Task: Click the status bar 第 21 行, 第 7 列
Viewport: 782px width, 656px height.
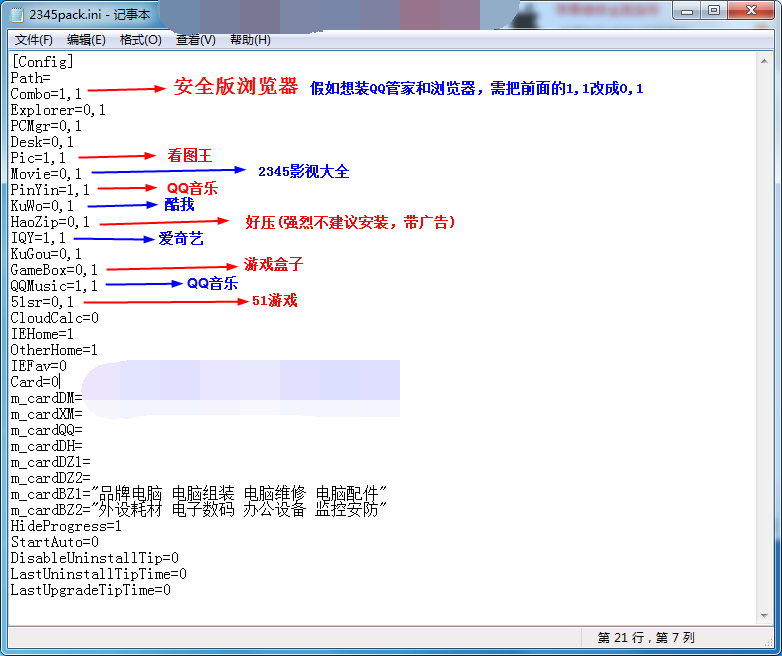Action: point(646,638)
